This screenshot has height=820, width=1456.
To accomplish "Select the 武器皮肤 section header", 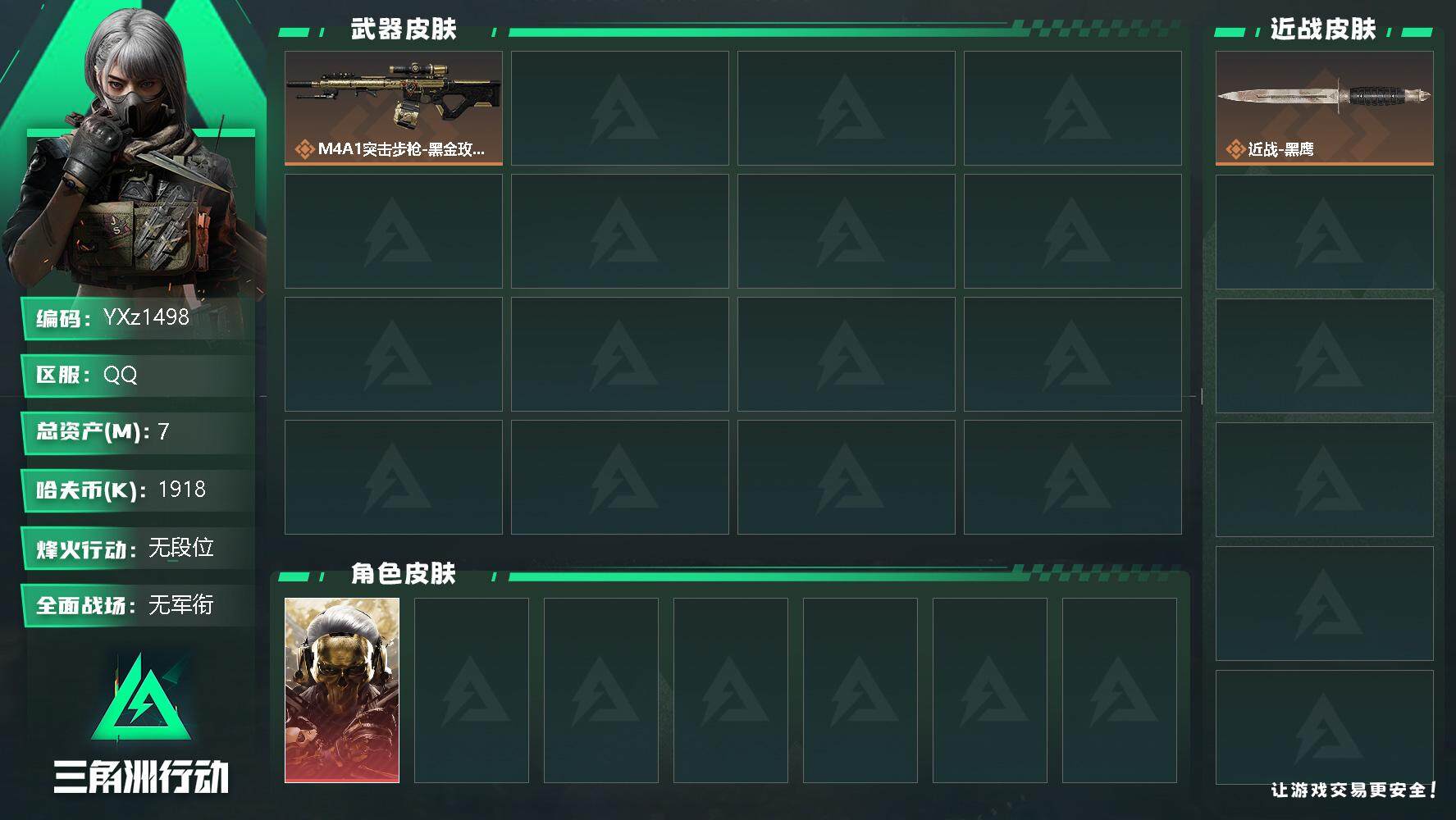I will [404, 30].
